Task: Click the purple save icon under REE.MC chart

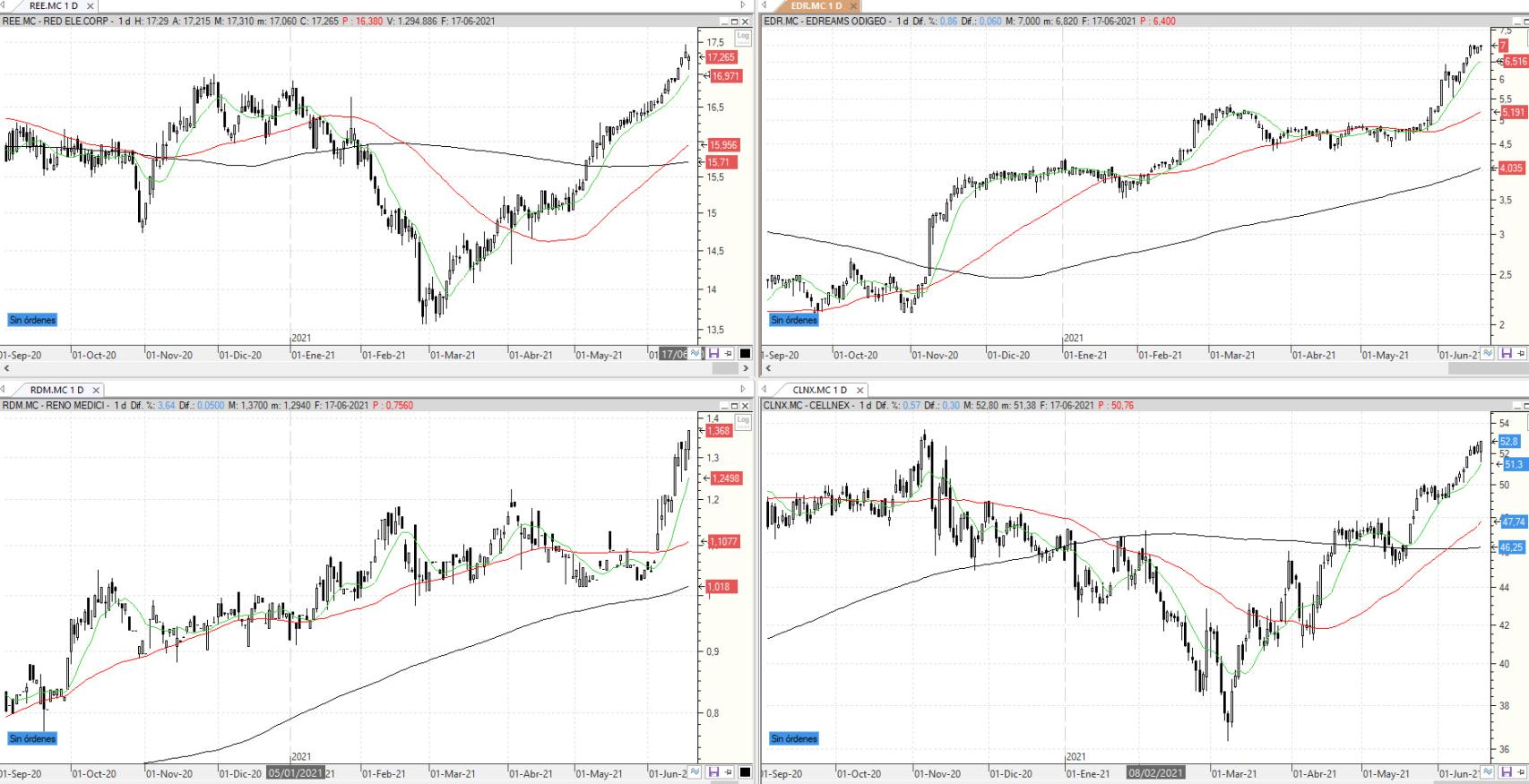Action: pos(713,354)
